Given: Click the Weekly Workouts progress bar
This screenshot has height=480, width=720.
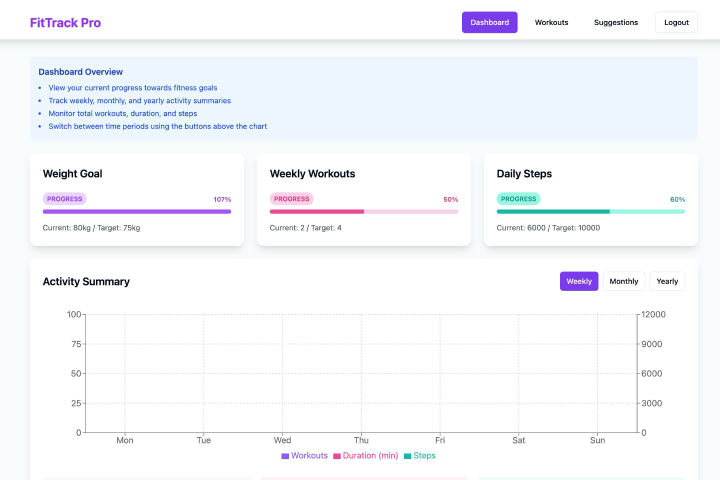Looking at the screenshot, I should point(364,212).
